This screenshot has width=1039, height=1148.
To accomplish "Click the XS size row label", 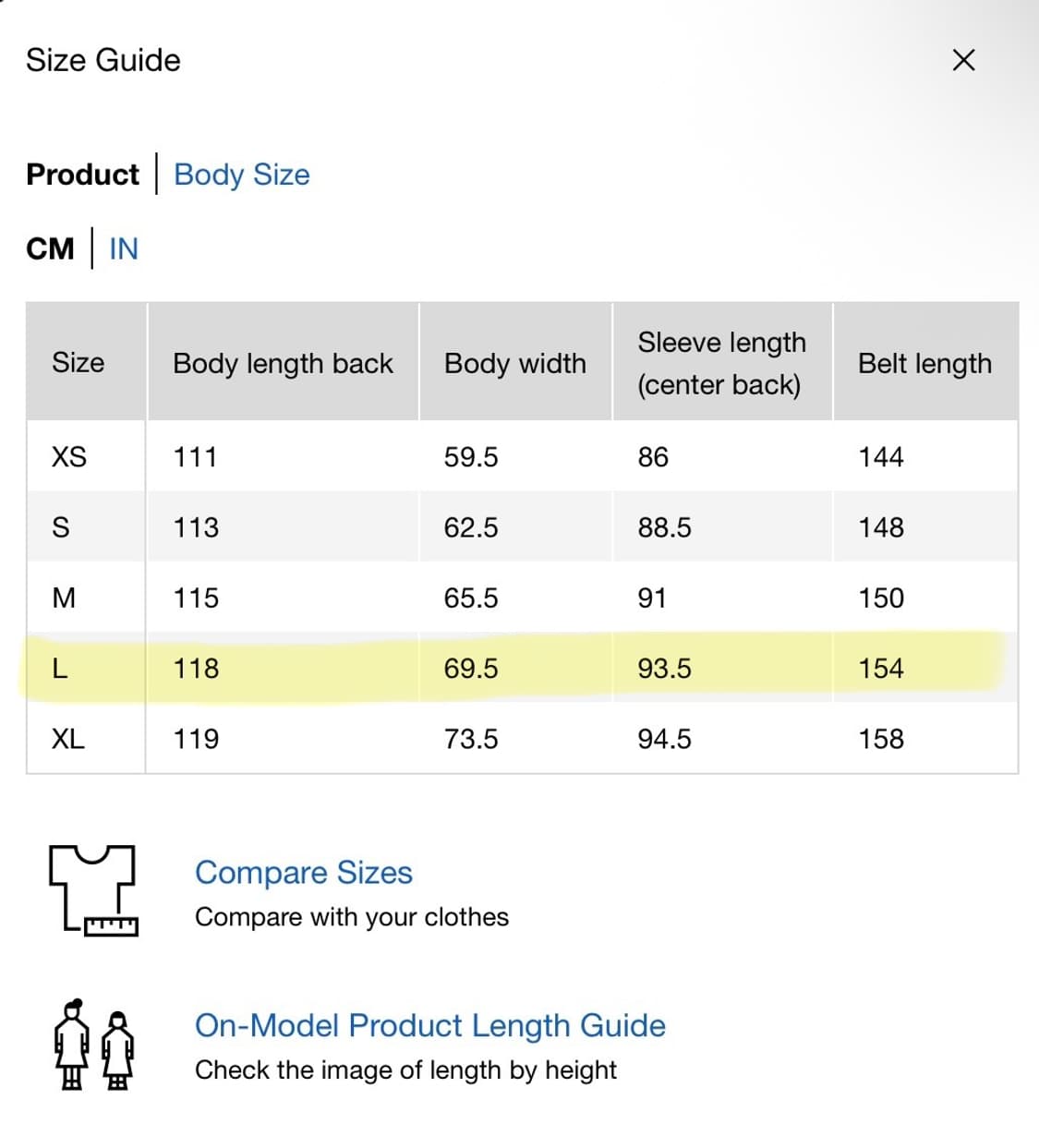I will tap(69, 457).
